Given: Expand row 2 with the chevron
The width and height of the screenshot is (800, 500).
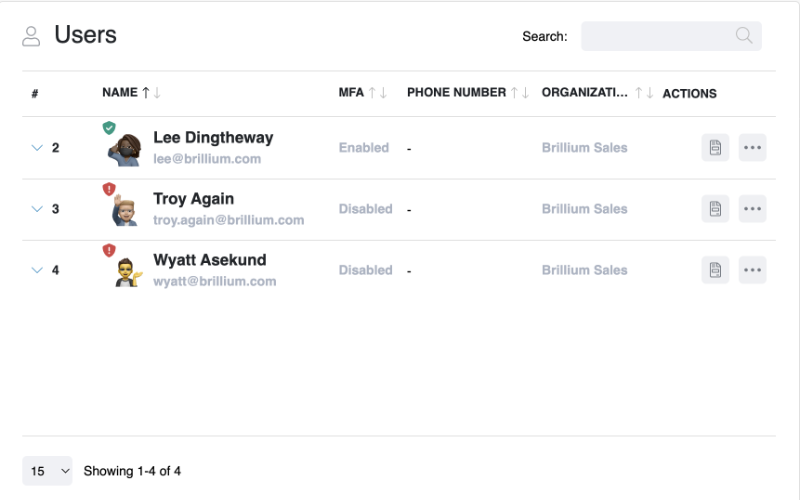Looking at the screenshot, I should 37,148.
